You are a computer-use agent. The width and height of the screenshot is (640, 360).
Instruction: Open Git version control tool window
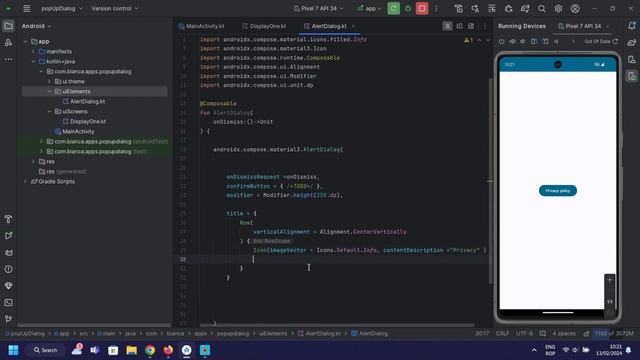8,319
